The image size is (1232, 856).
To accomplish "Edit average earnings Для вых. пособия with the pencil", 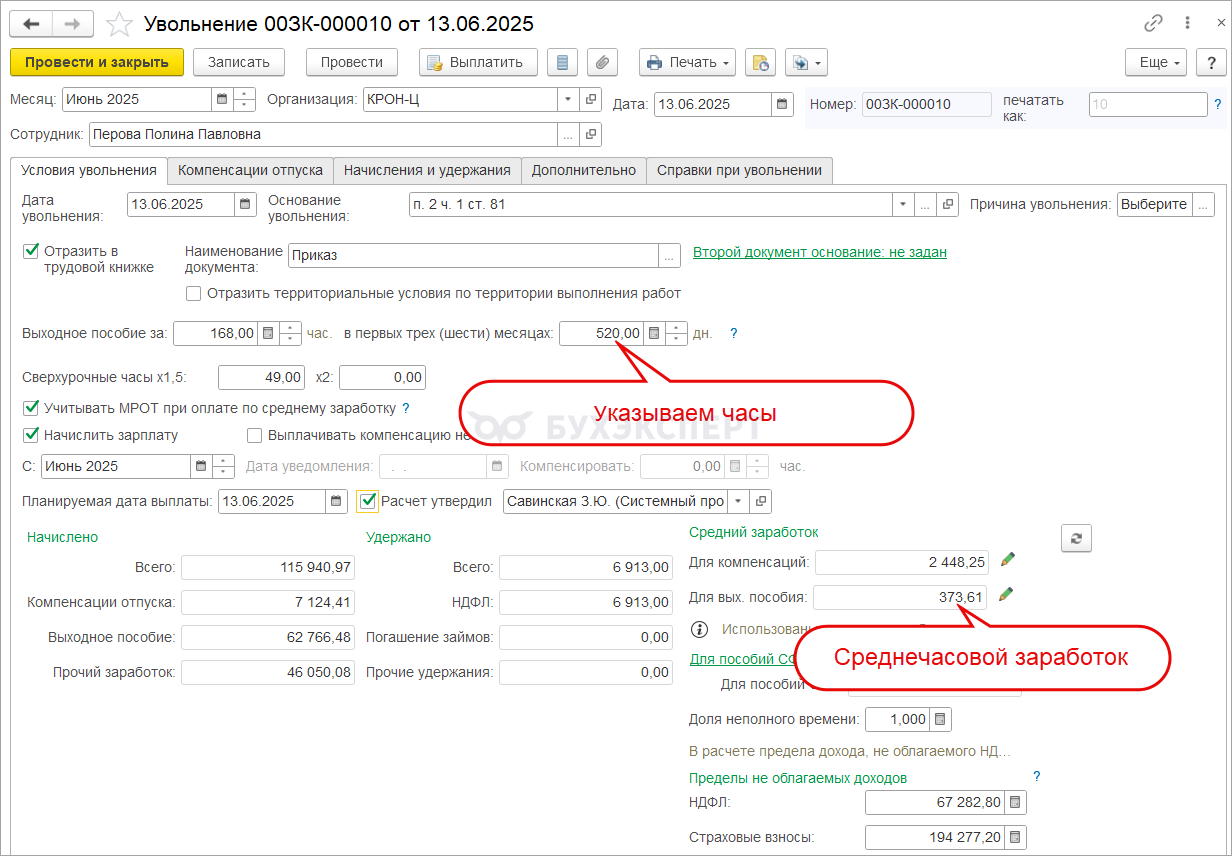I will tap(1007, 595).
